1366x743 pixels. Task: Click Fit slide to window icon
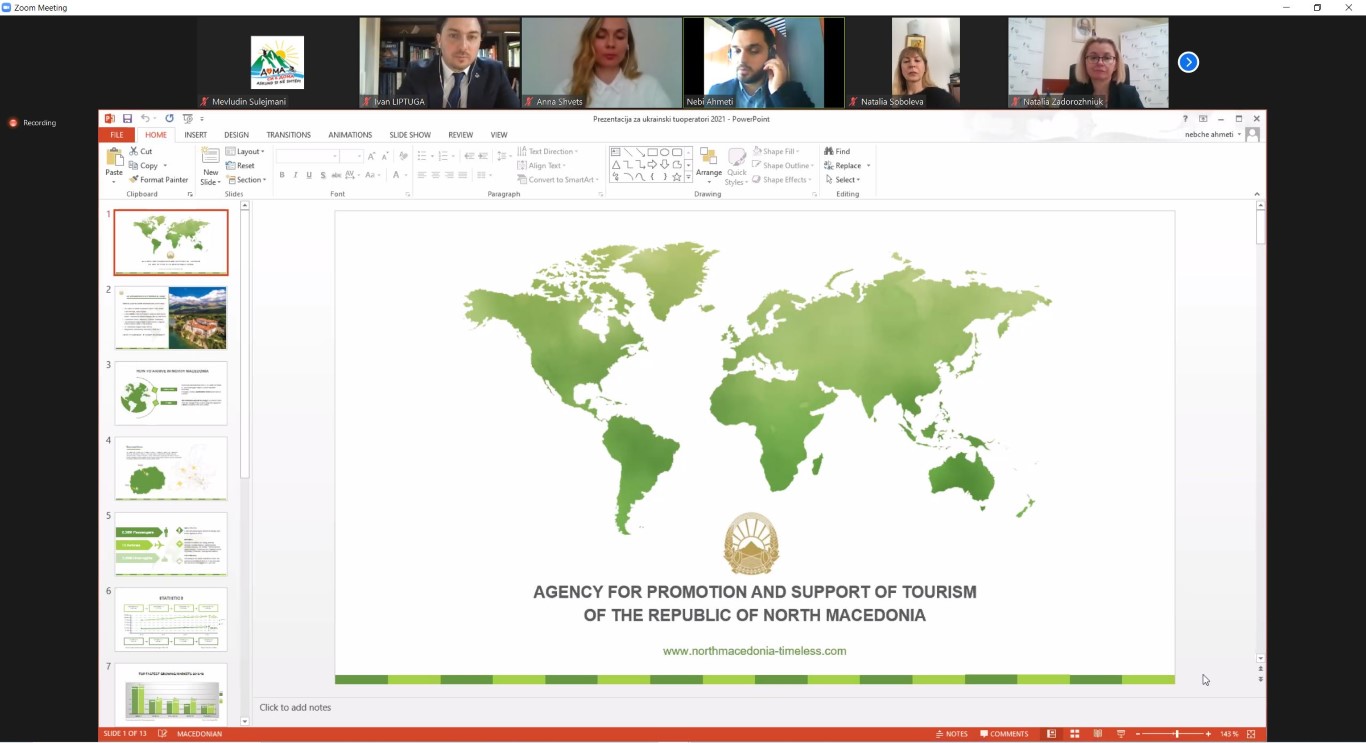click(1251, 734)
